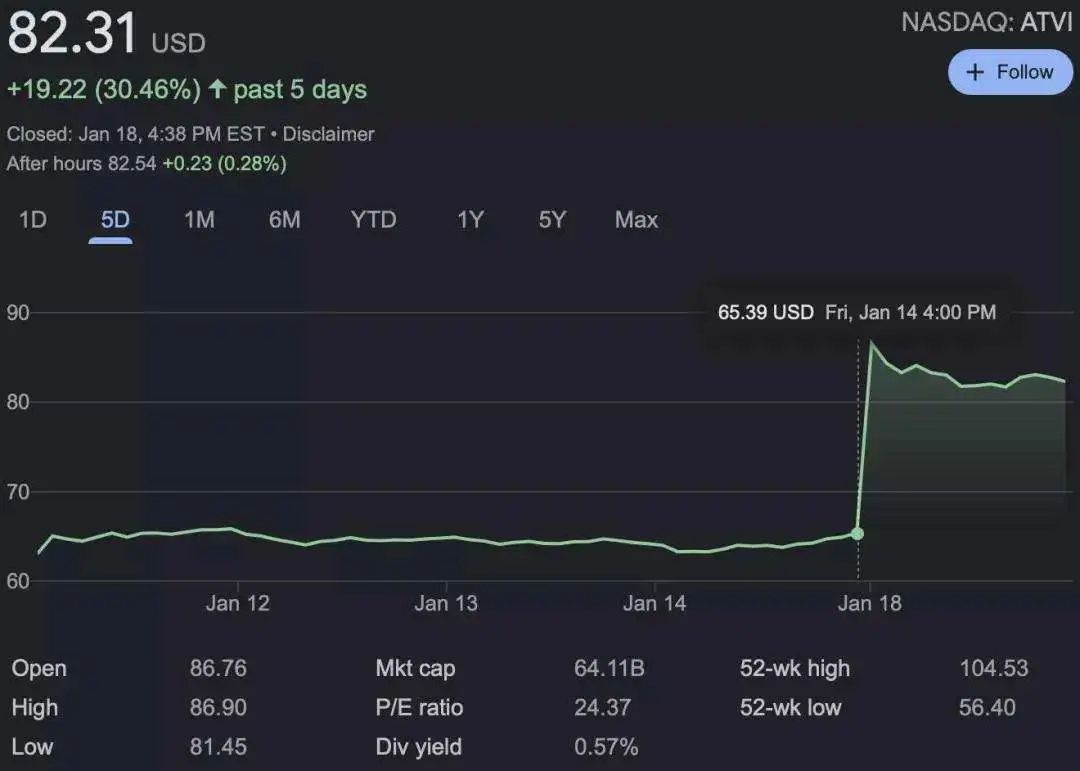Click the 90 y-axis label
The width and height of the screenshot is (1080, 771).
click(19, 313)
